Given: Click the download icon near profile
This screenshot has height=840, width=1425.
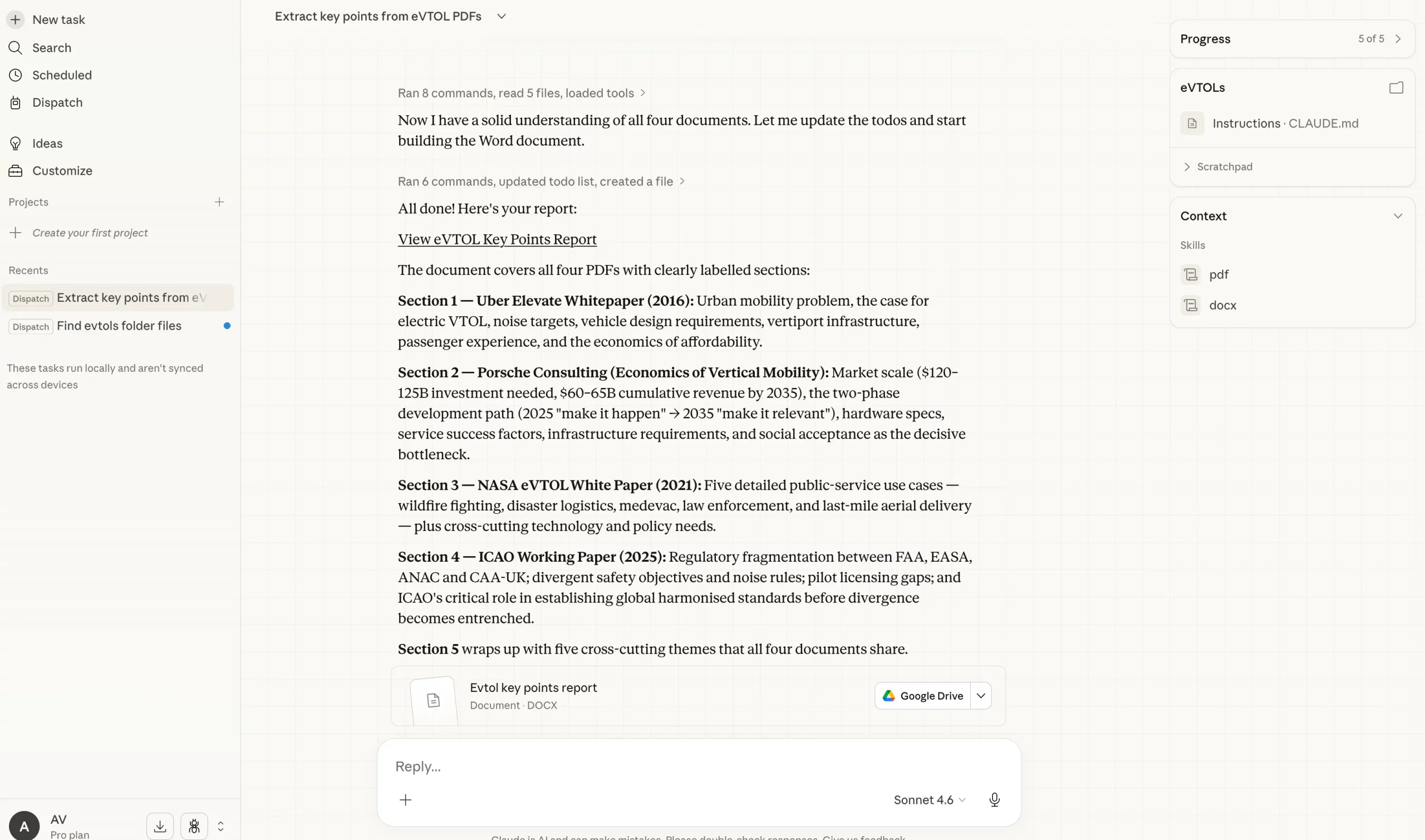Looking at the screenshot, I should [160, 827].
